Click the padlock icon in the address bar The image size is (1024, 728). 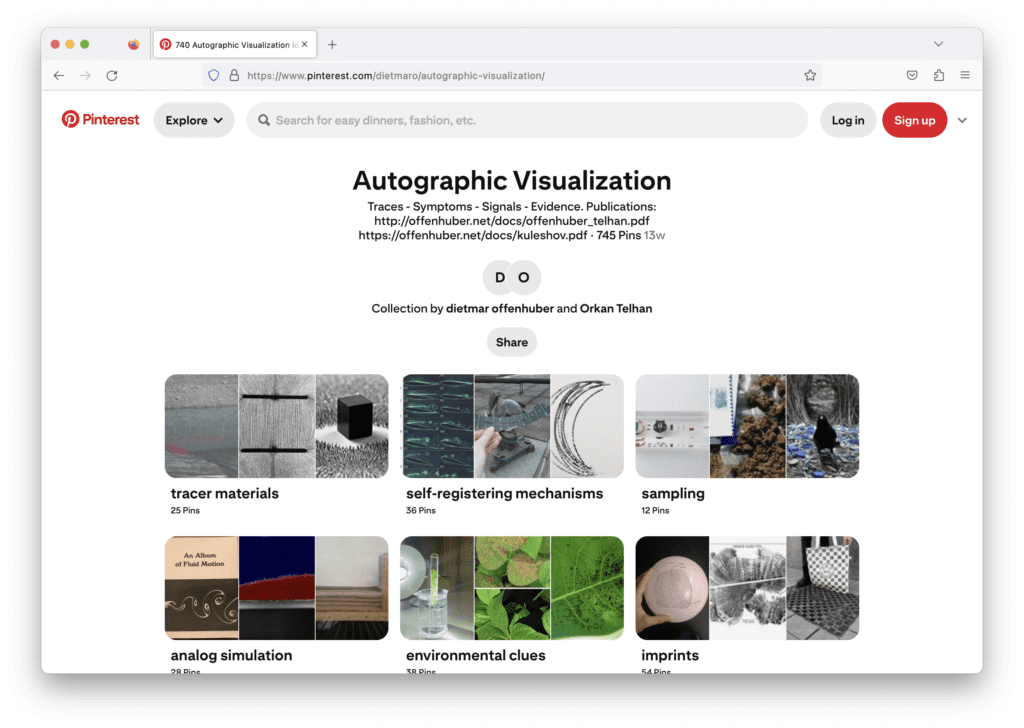pyautogui.click(x=233, y=75)
